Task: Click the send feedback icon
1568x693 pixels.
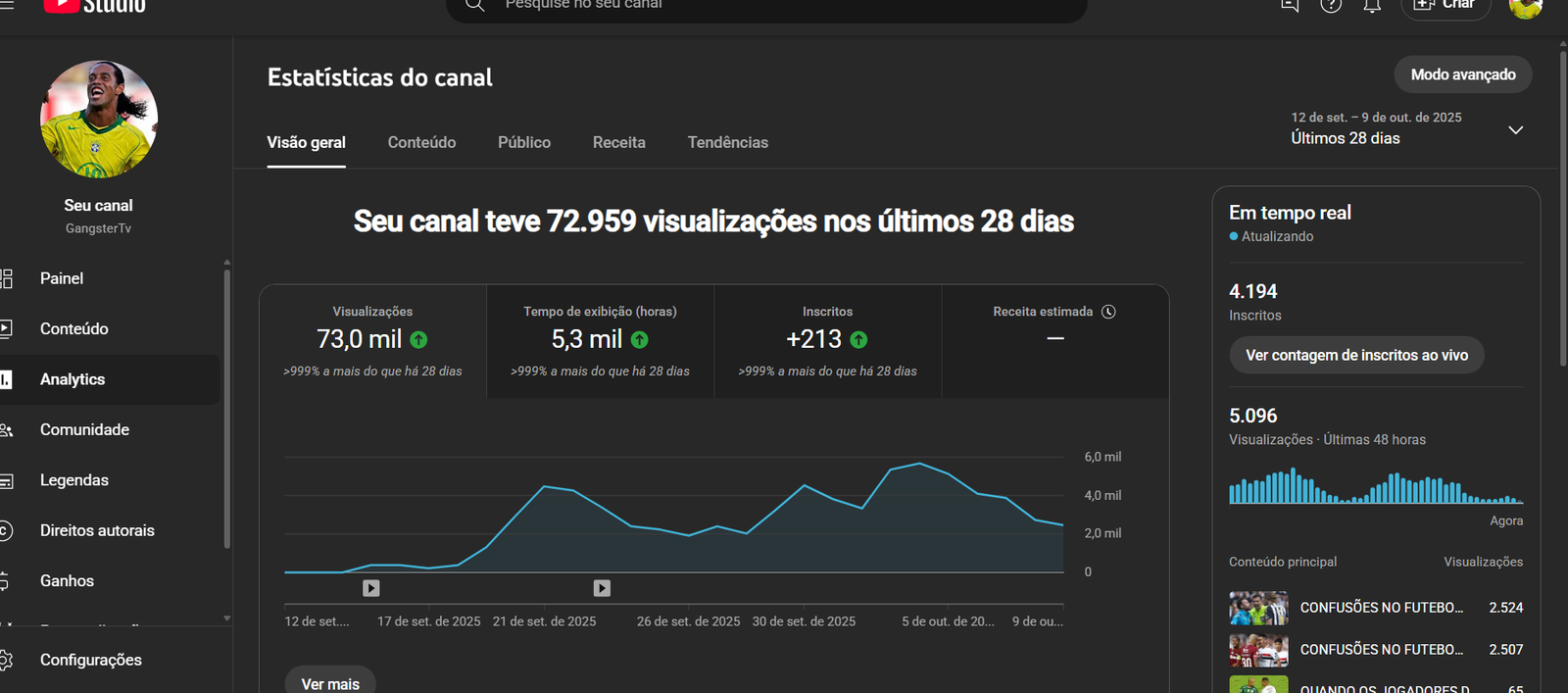Action: point(1290,5)
